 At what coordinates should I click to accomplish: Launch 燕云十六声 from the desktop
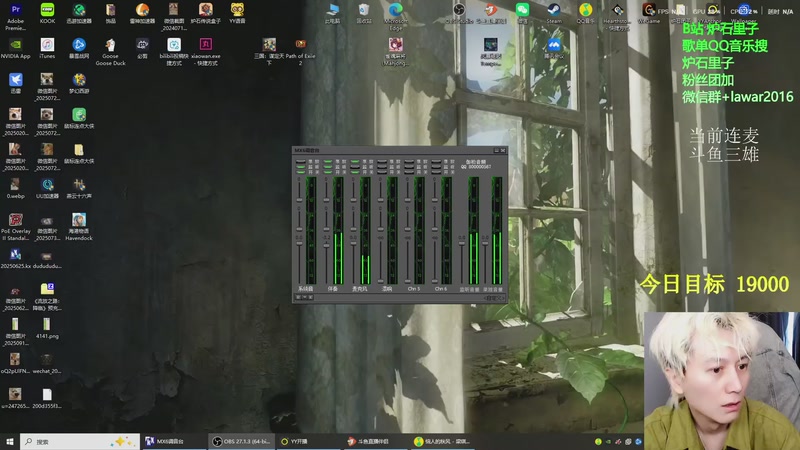pyautogui.click(x=79, y=188)
